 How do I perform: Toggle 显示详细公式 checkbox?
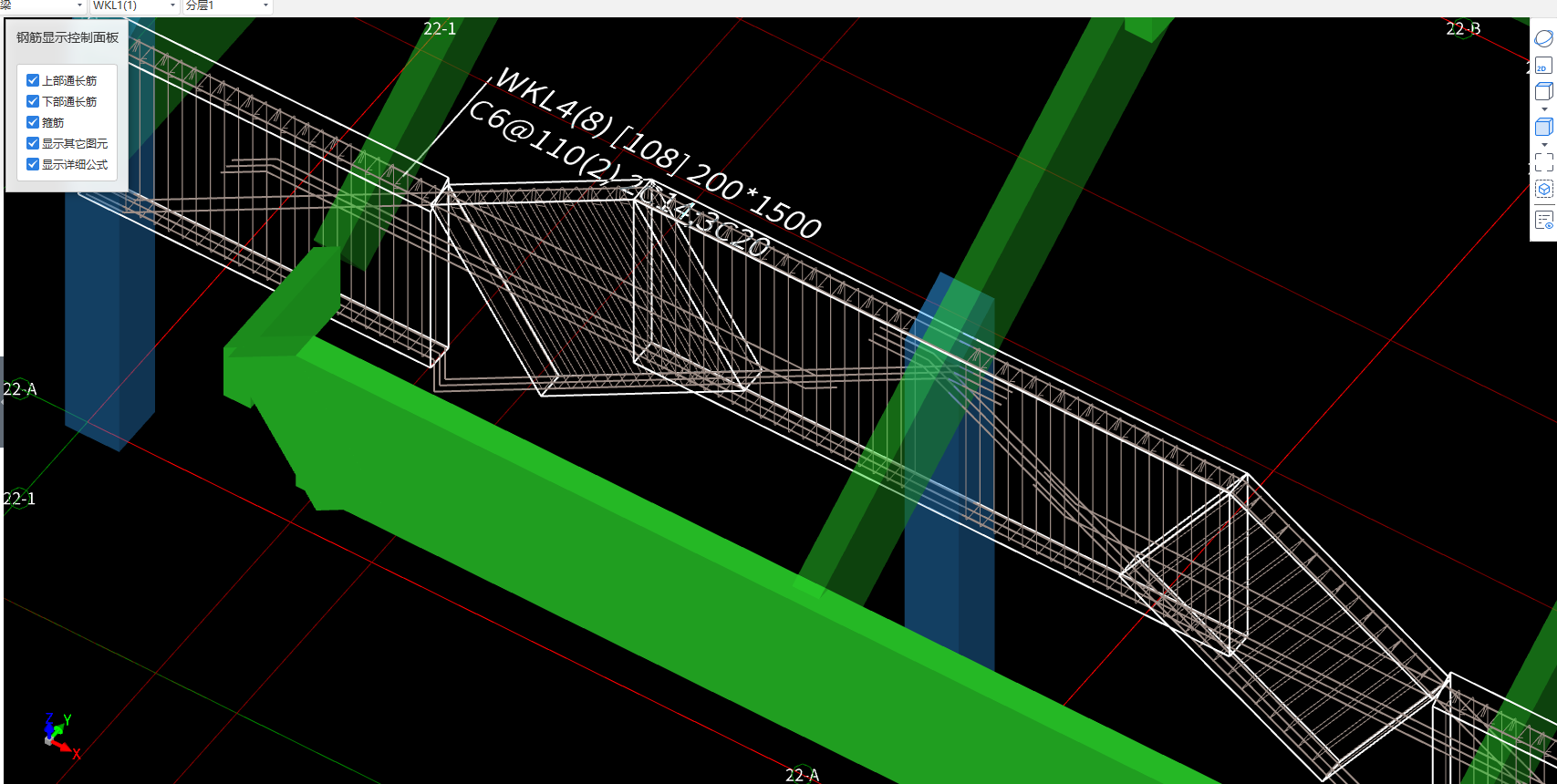[x=33, y=164]
